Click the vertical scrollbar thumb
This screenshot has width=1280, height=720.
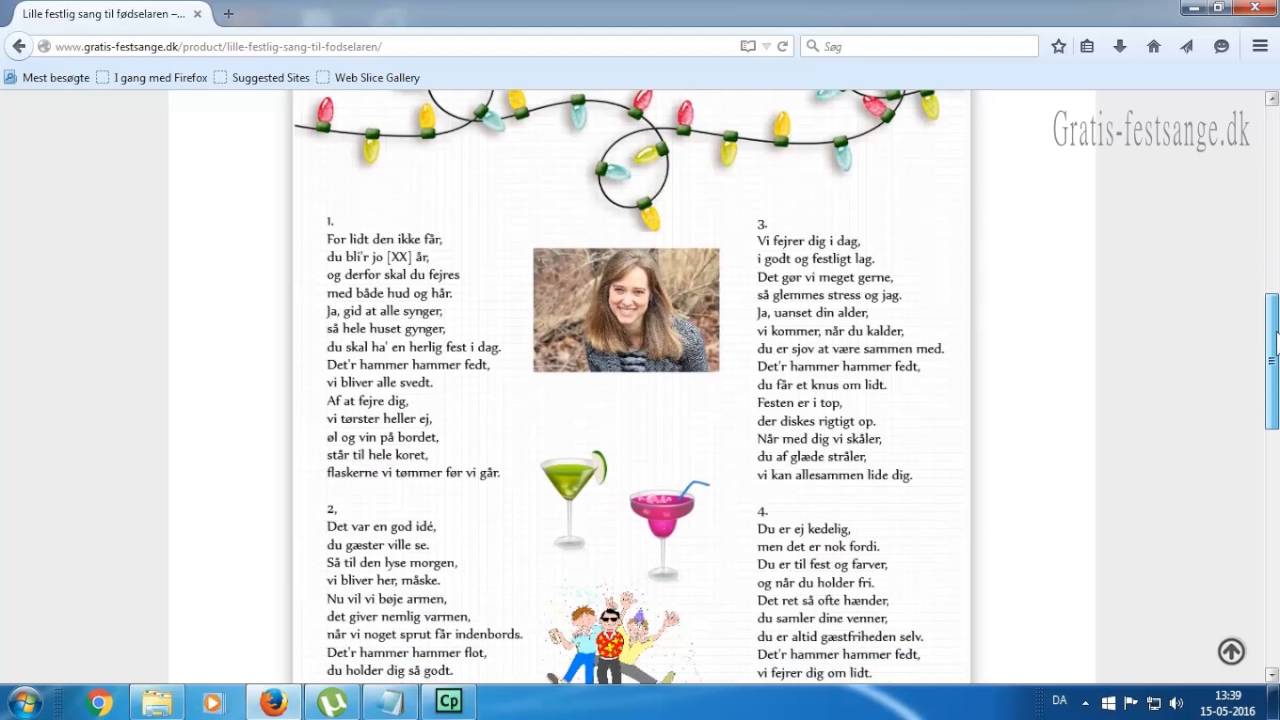tap(1272, 361)
